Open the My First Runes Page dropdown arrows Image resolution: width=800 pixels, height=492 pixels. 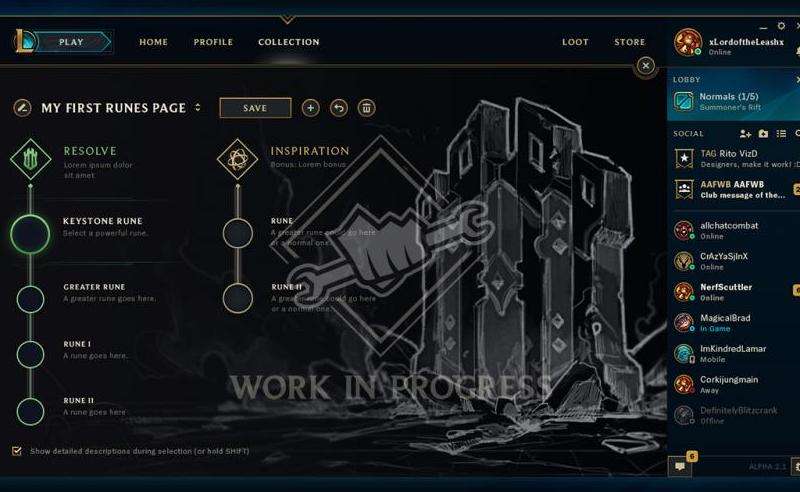click(x=198, y=108)
